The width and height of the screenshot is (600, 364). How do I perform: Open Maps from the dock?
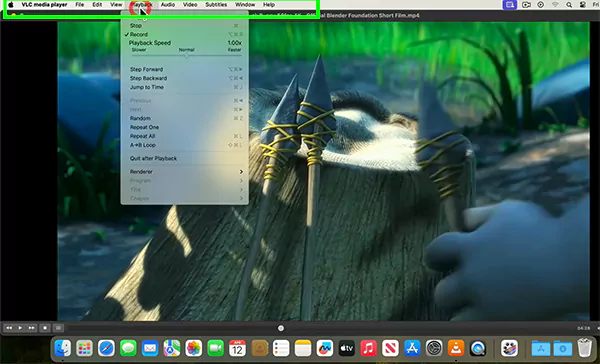click(172, 348)
